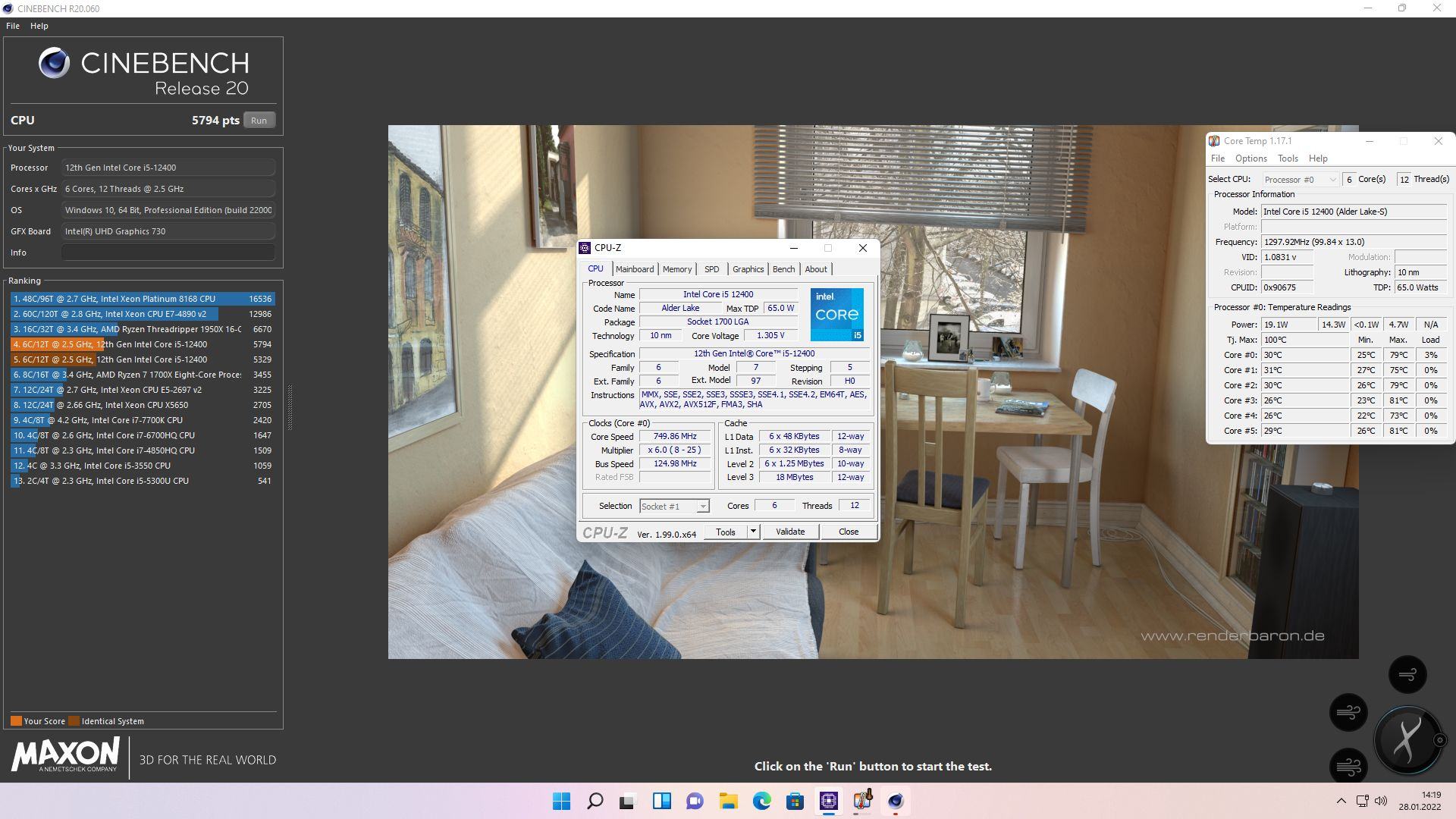Click brown Identical System legend swatch
The height and width of the screenshot is (819, 1456).
[x=74, y=721]
